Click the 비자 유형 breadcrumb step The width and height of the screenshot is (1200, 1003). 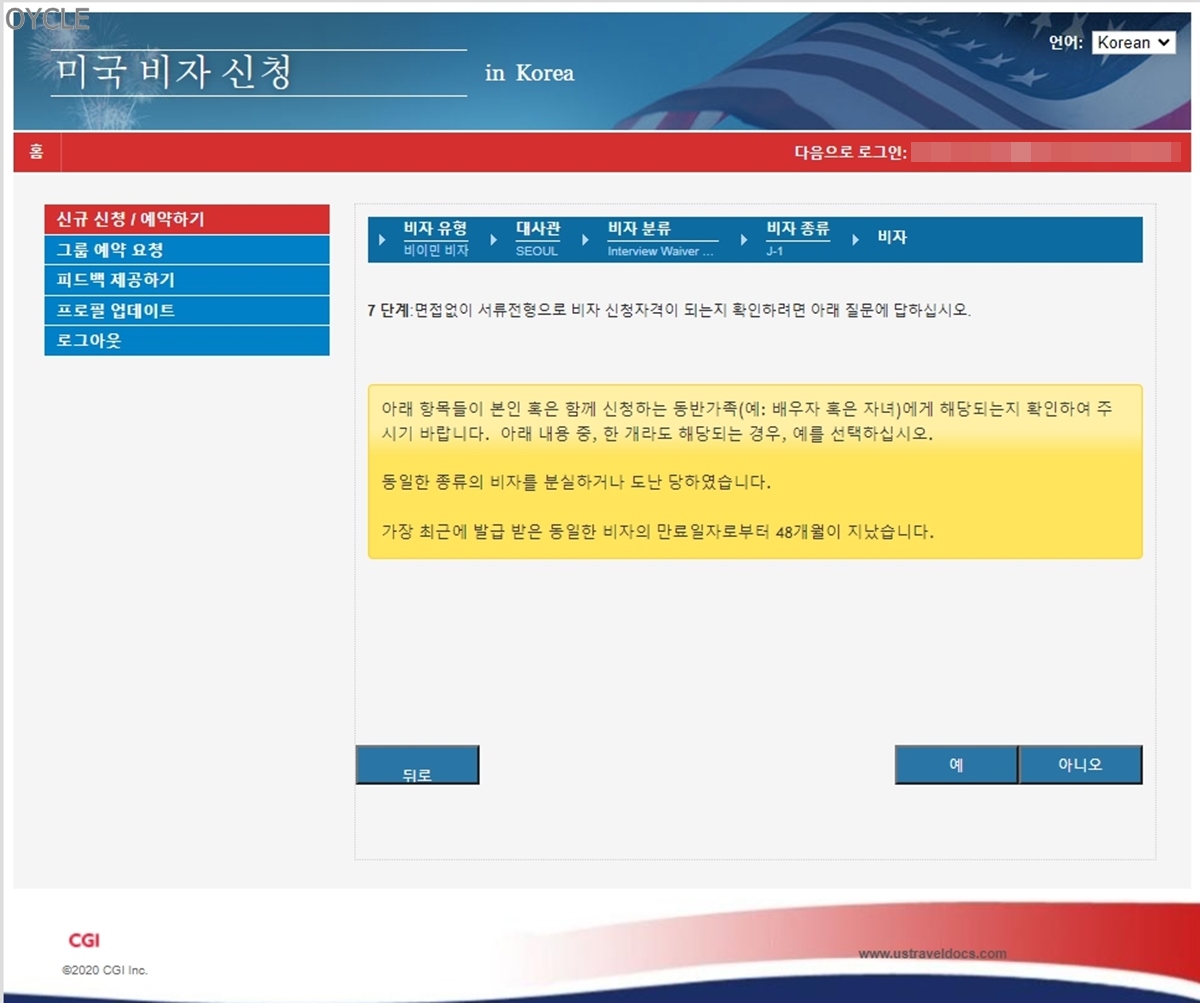tap(435, 229)
